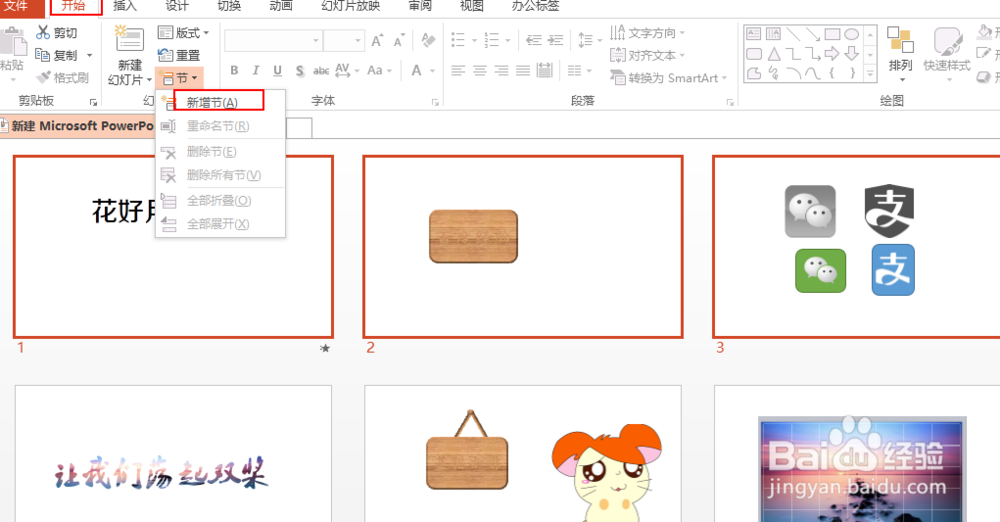Toggle Italic formatting

(x=256, y=70)
